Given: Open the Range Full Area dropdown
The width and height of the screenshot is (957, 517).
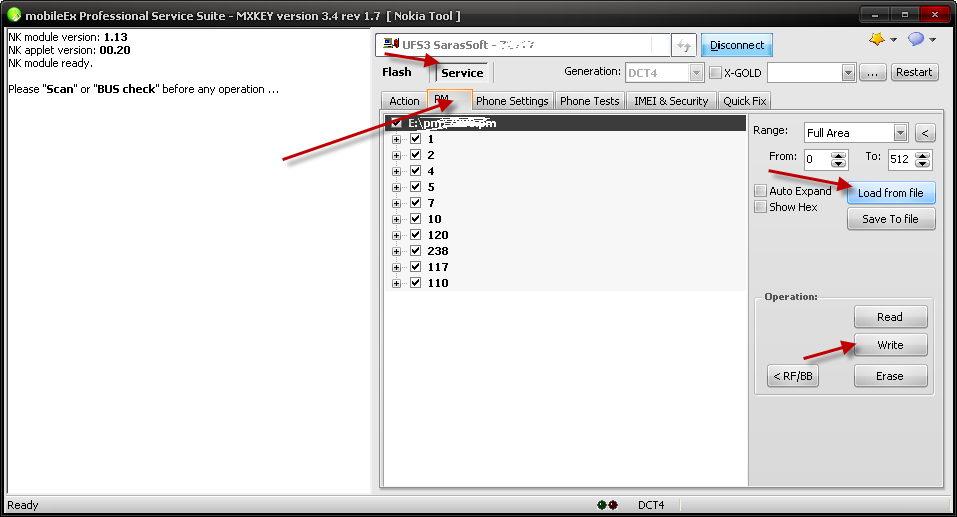Looking at the screenshot, I should [900, 132].
